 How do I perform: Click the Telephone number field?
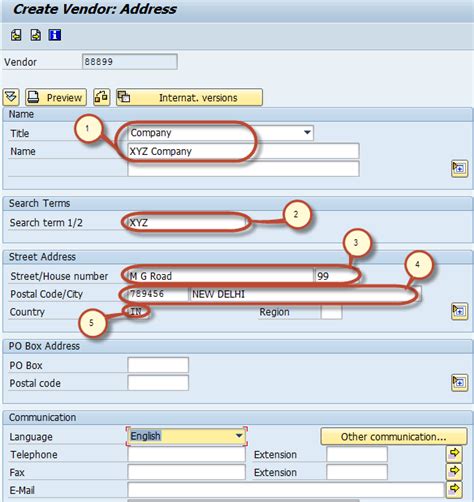[186, 454]
